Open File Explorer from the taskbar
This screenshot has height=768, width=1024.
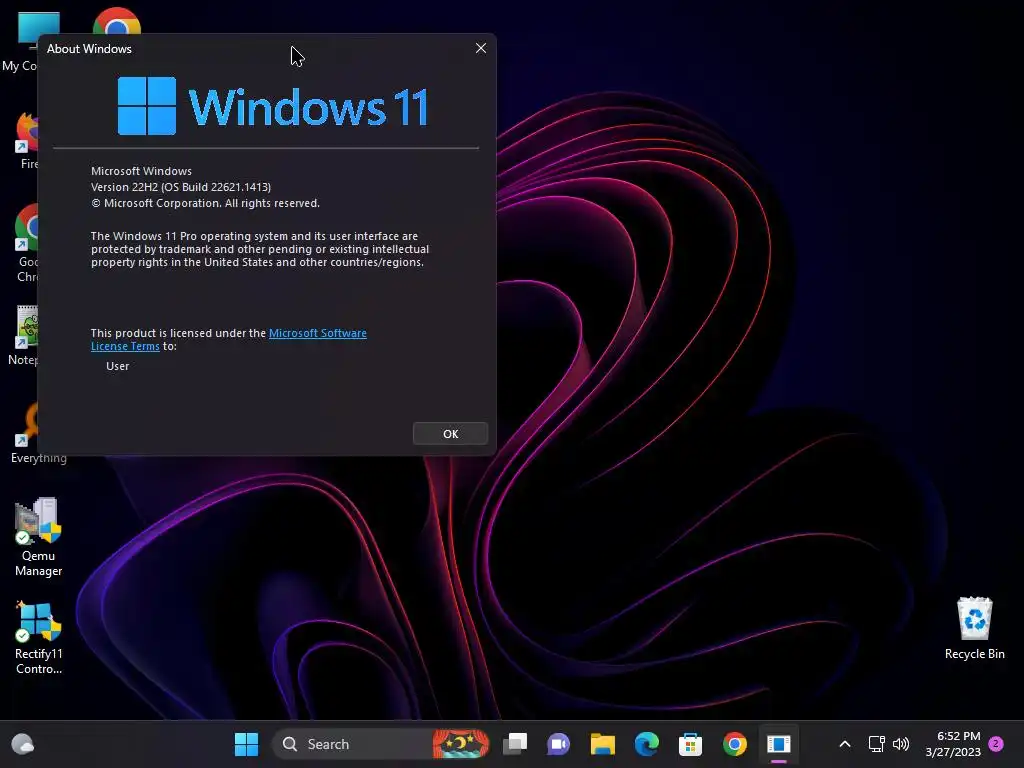pyautogui.click(x=602, y=744)
